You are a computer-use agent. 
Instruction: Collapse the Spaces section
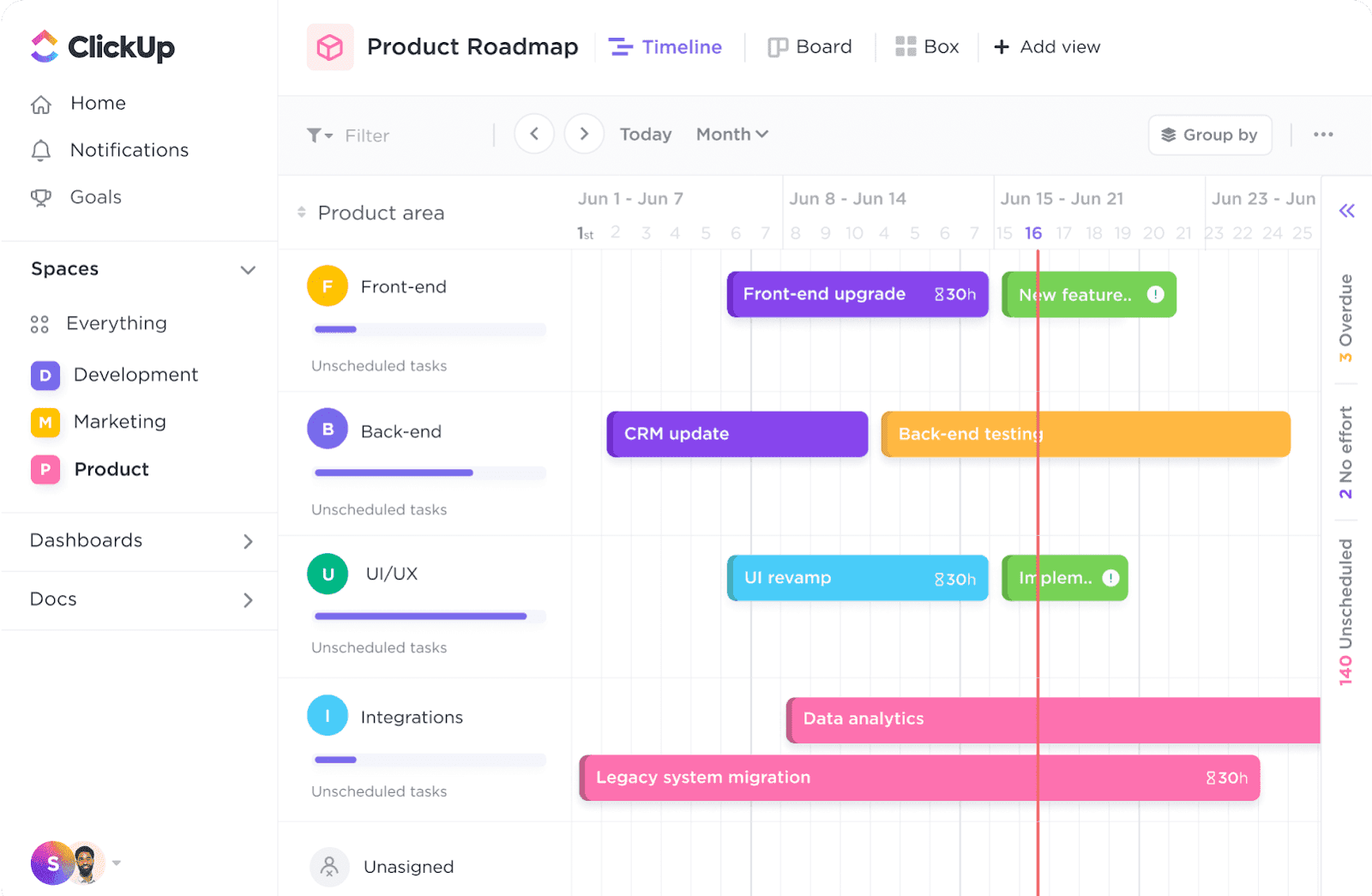click(248, 269)
